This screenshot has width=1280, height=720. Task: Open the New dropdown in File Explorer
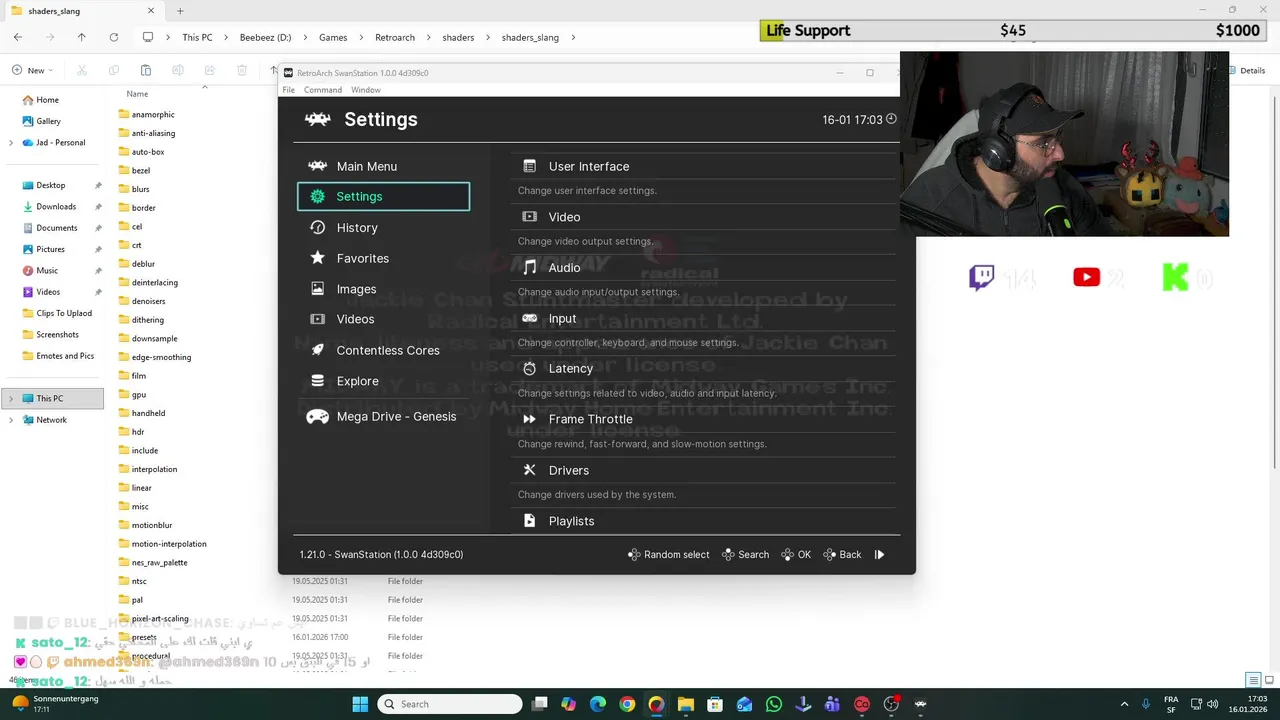coord(32,70)
